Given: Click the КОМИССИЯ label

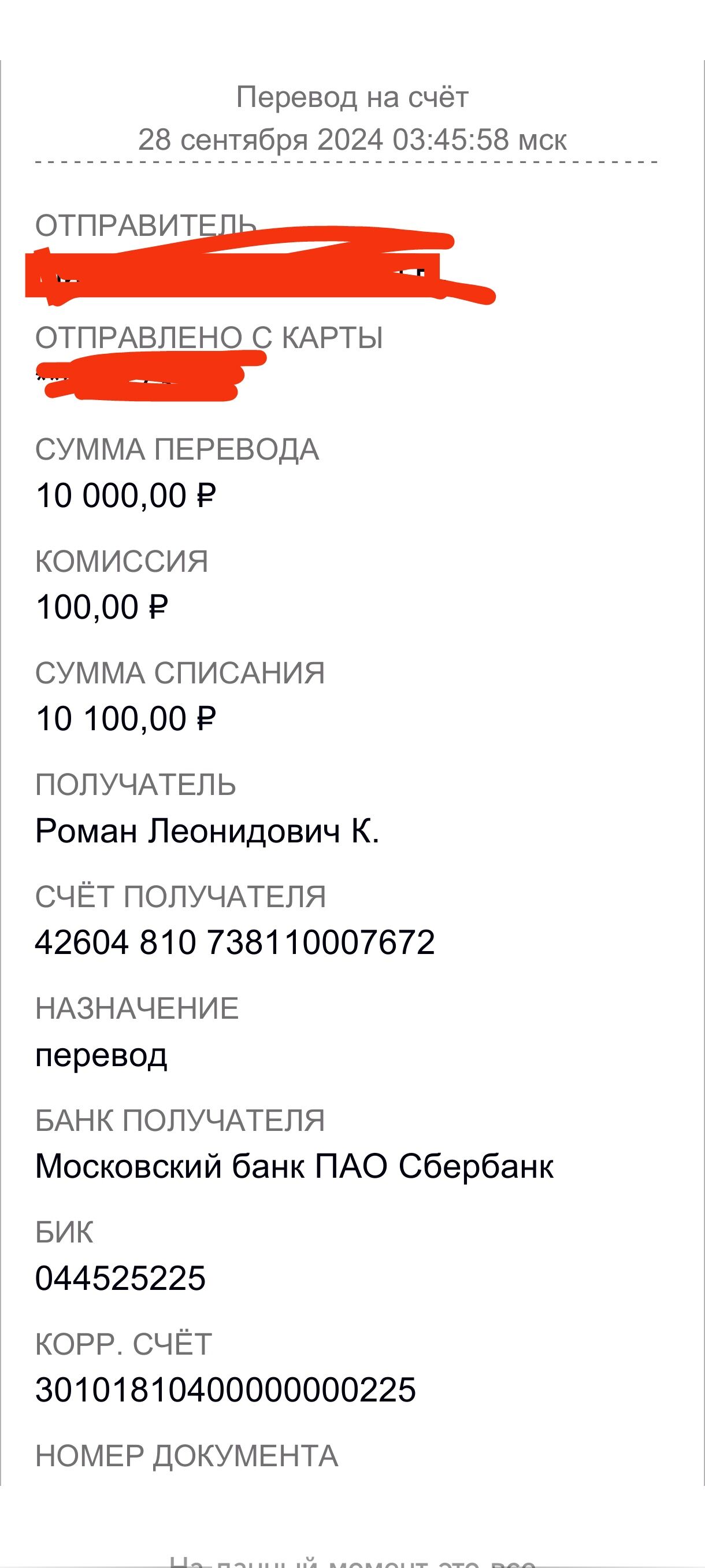Looking at the screenshot, I should pos(122,561).
